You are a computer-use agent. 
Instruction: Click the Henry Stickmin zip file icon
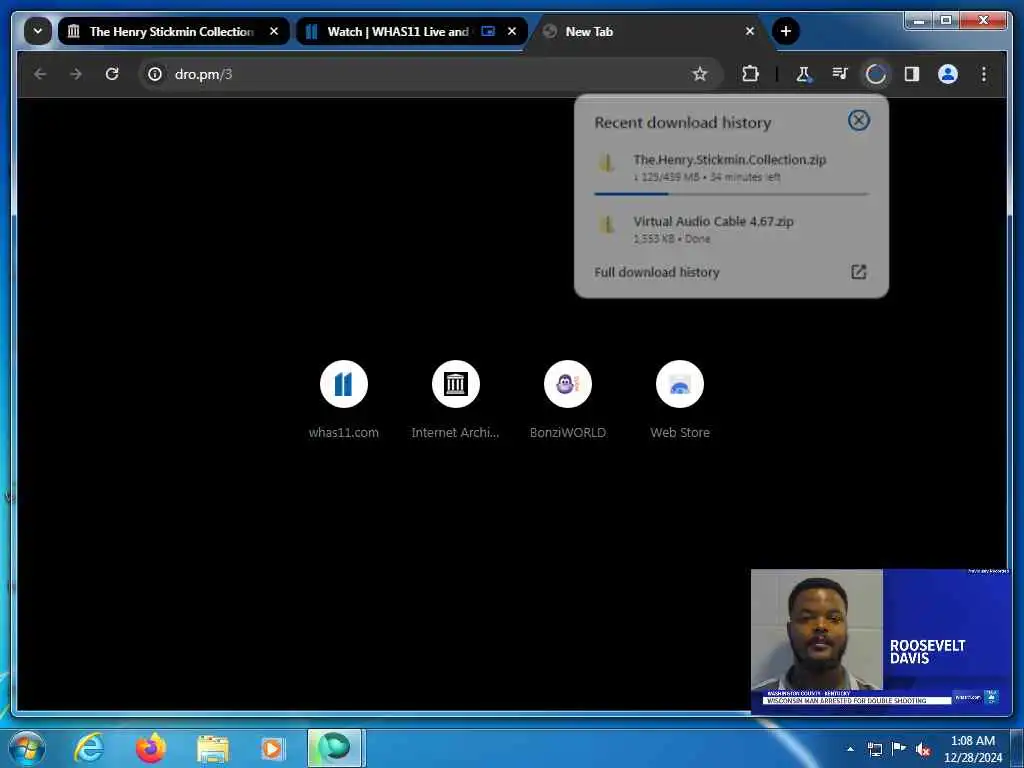coord(606,163)
